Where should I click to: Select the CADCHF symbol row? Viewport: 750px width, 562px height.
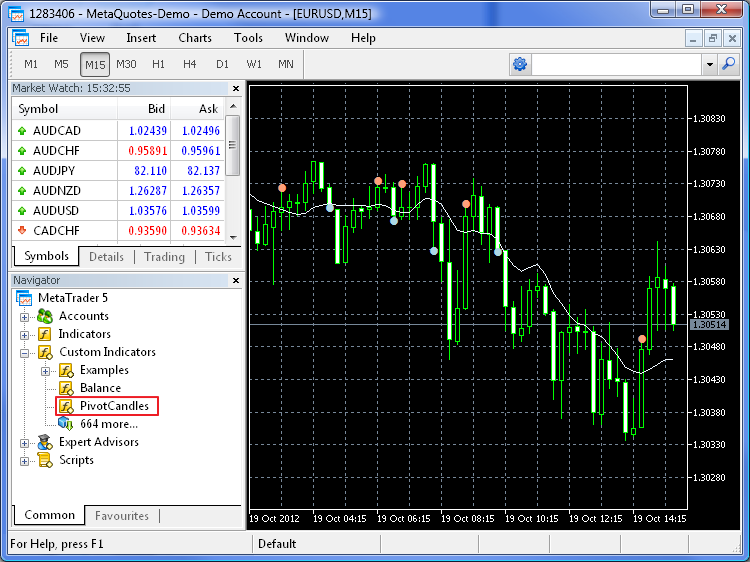118,231
